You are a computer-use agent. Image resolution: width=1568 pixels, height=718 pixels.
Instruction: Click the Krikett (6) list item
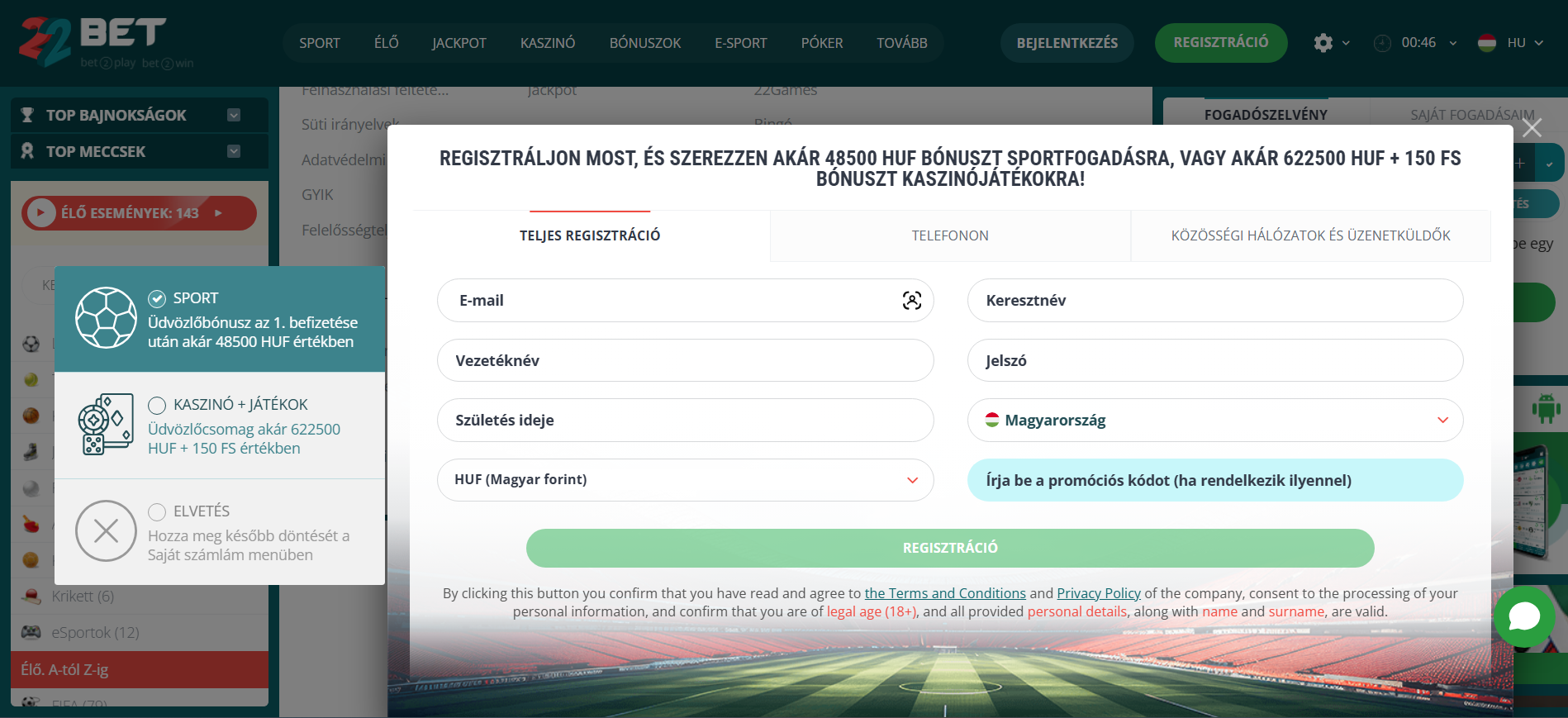(140, 597)
